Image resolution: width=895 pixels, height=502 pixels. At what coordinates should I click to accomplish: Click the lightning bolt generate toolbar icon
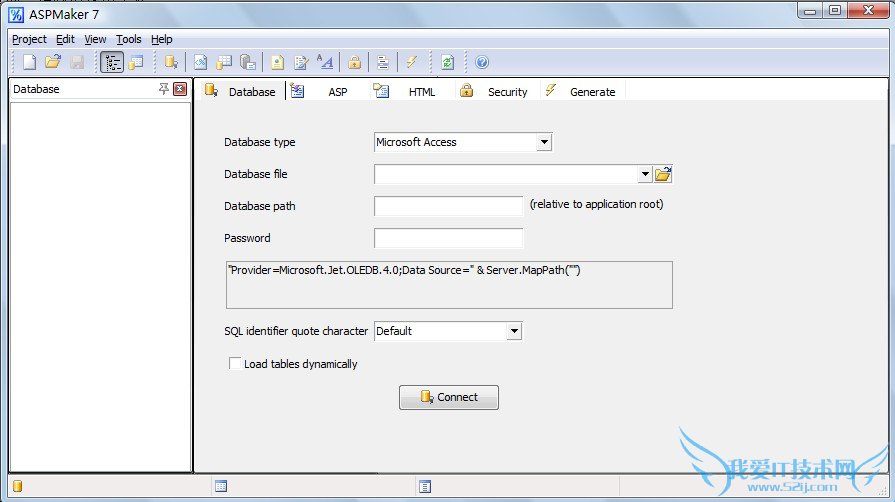tap(412, 62)
